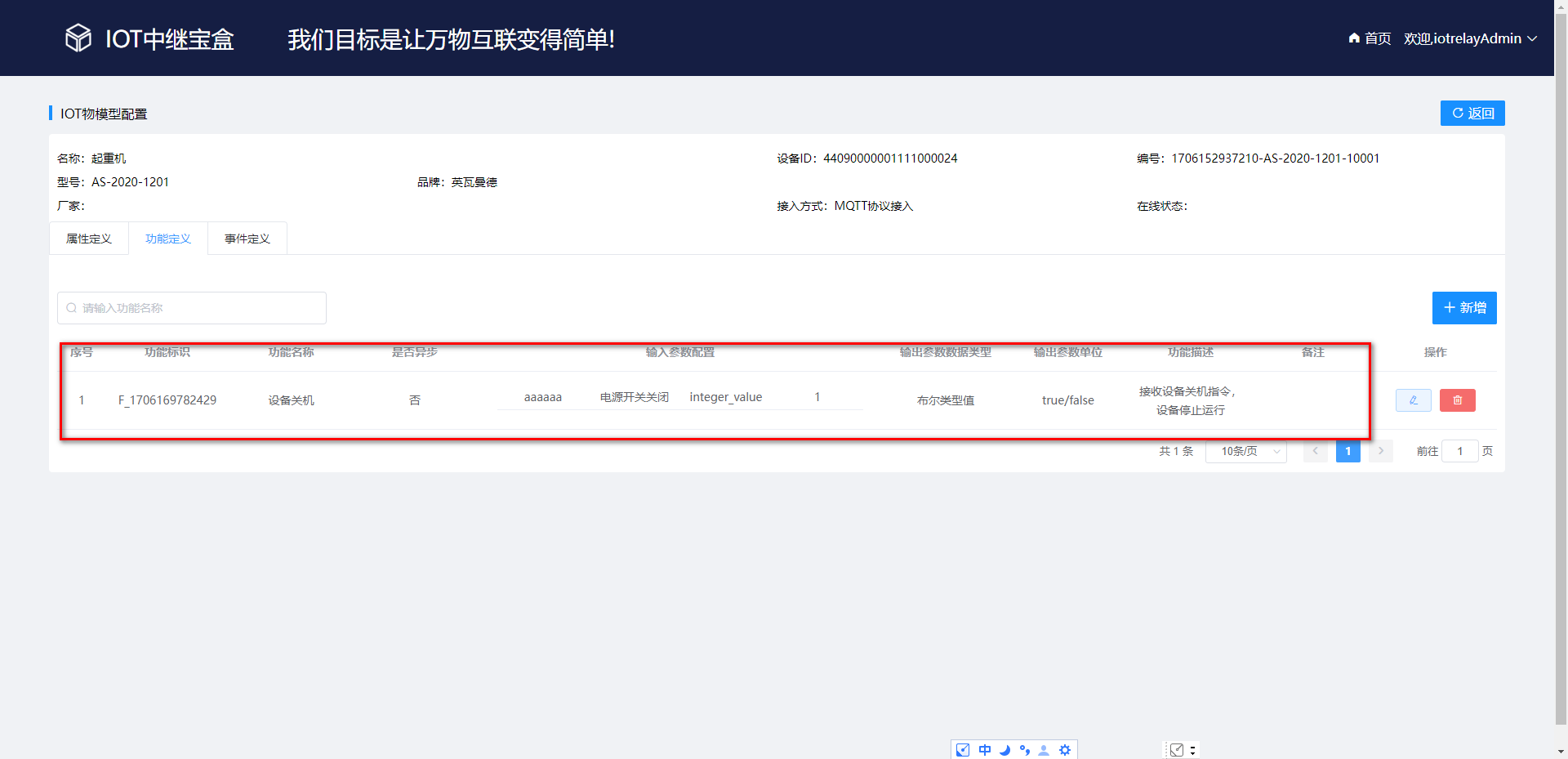This screenshot has width=1568, height=759.
Task: Click the IOT中继宝盒 cube logo
Action: coord(78,38)
